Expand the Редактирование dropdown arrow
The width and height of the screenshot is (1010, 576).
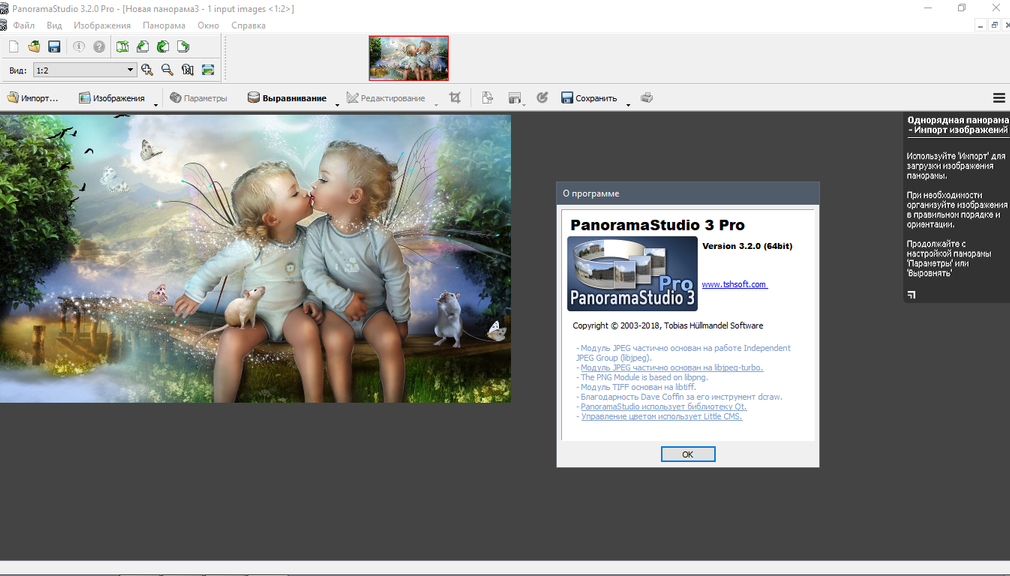pos(436,104)
